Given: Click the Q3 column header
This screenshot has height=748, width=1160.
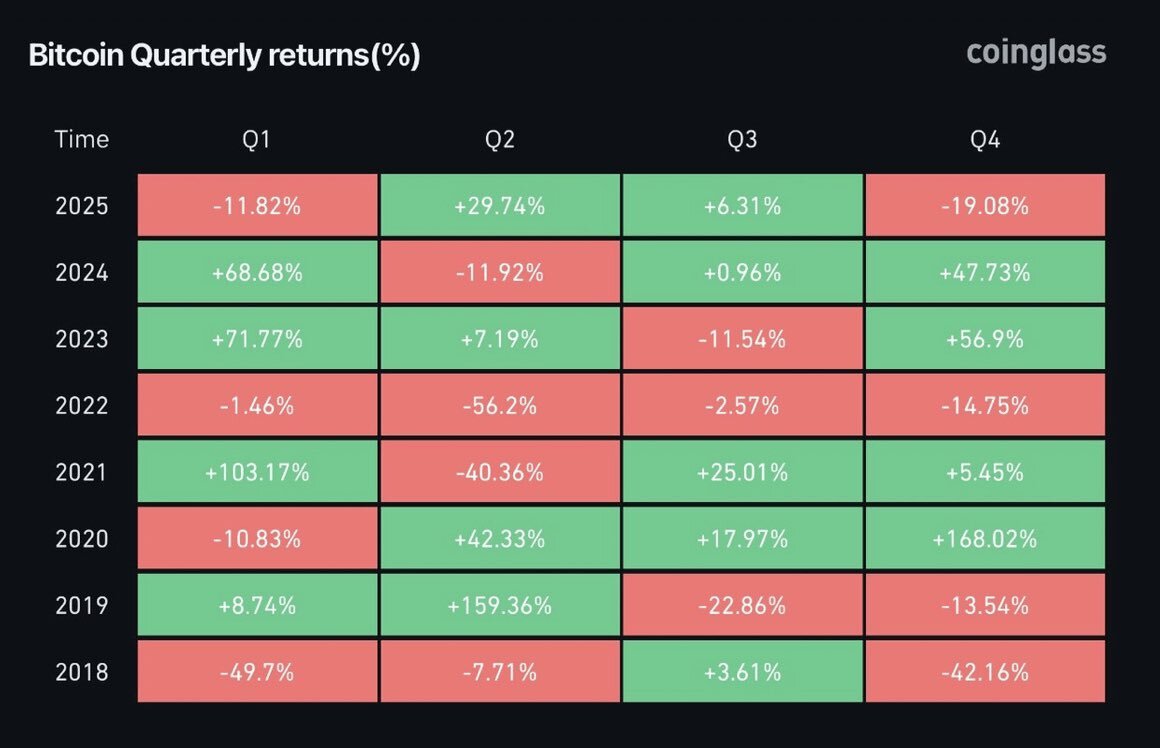Looking at the screenshot, I should click(742, 140).
